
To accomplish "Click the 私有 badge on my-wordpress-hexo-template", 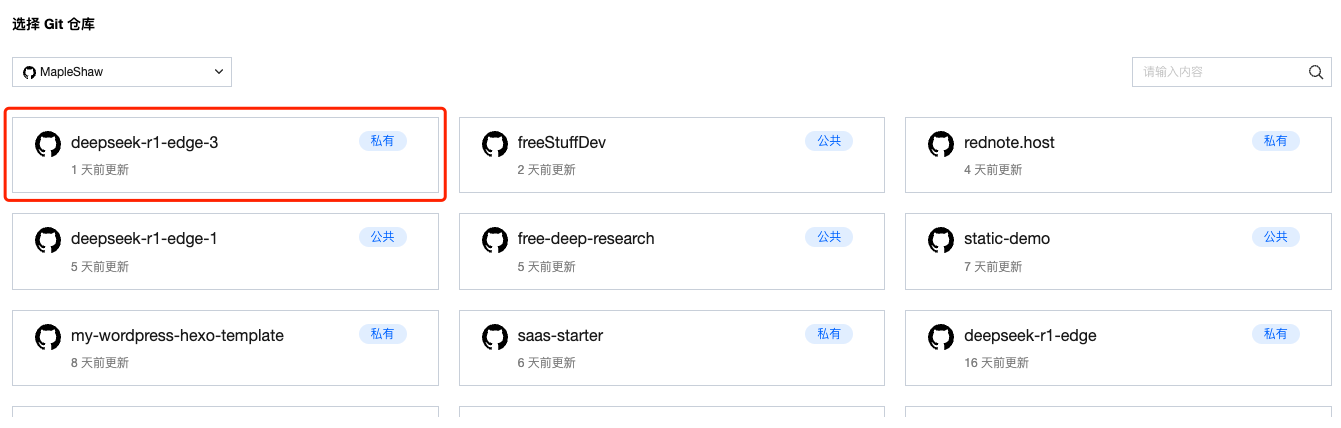I will [382, 334].
